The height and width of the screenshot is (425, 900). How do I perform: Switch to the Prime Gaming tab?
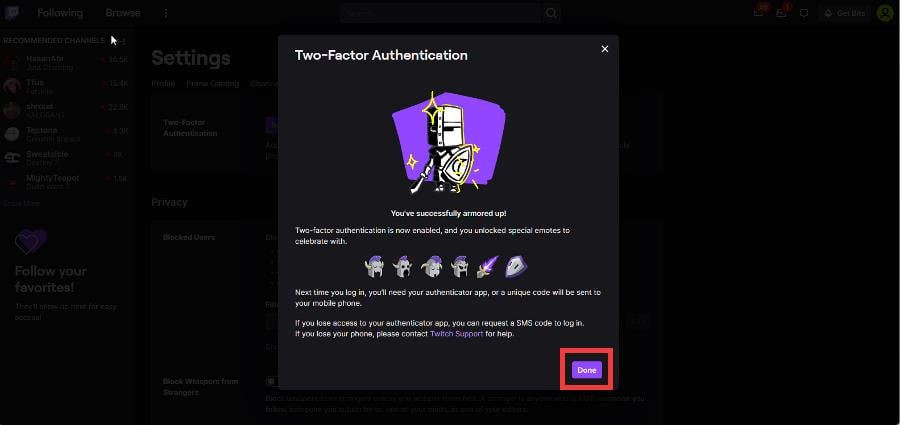(212, 83)
